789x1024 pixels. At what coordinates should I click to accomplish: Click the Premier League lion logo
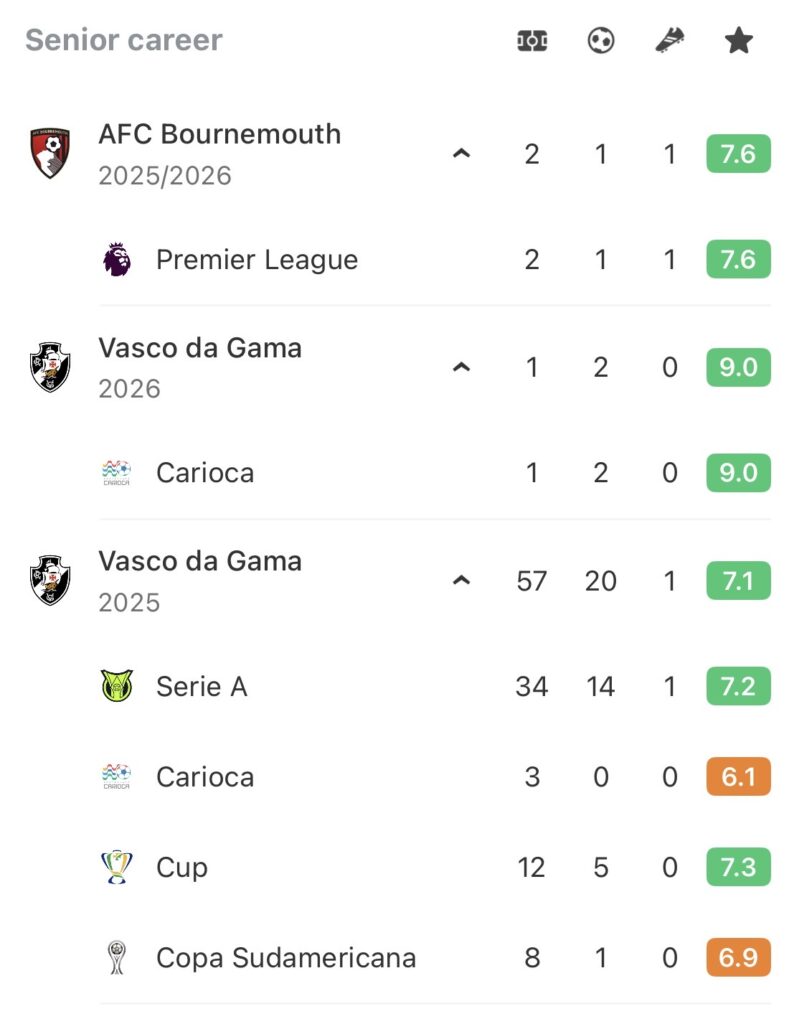(117, 260)
